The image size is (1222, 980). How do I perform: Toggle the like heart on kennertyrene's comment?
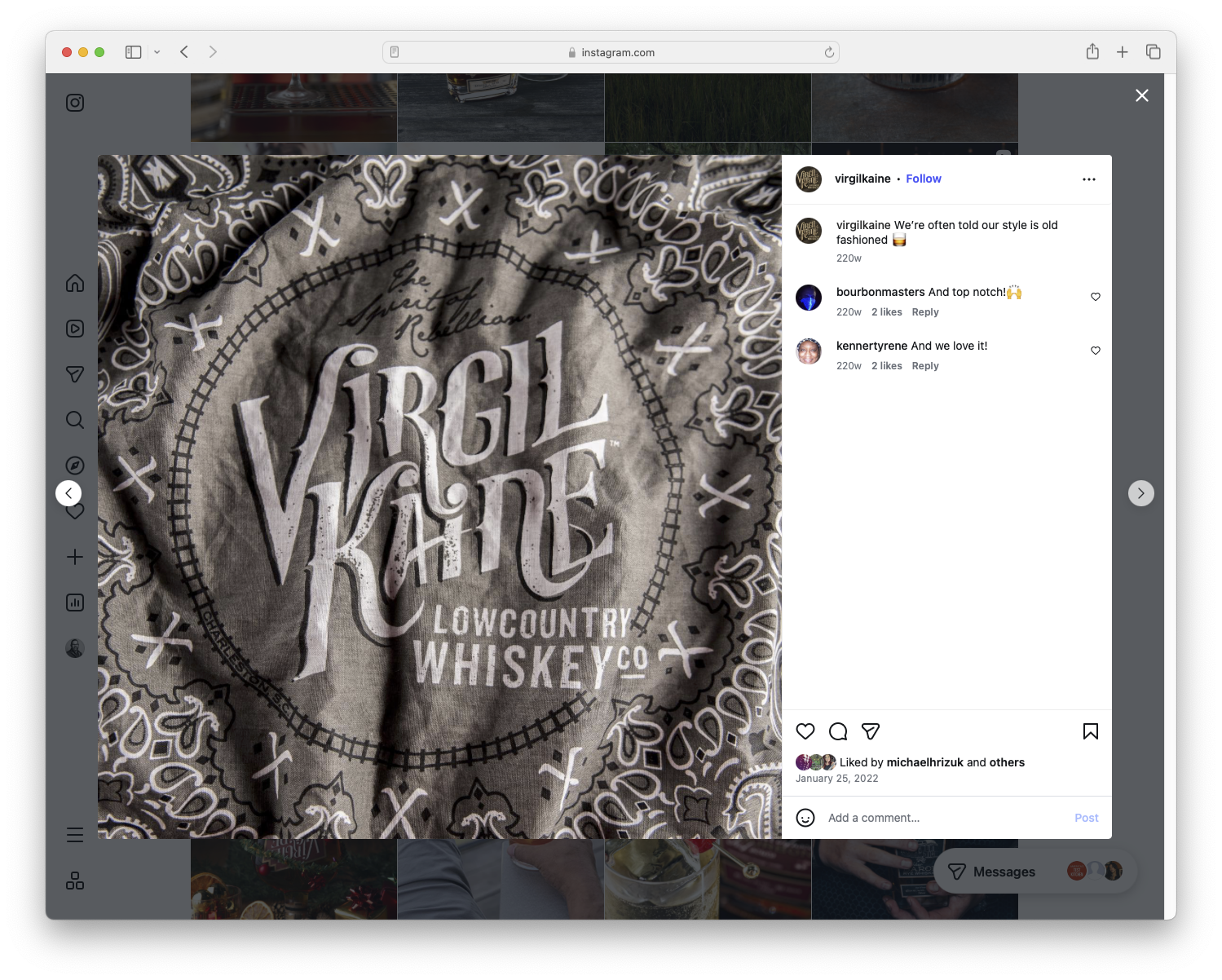(x=1095, y=351)
